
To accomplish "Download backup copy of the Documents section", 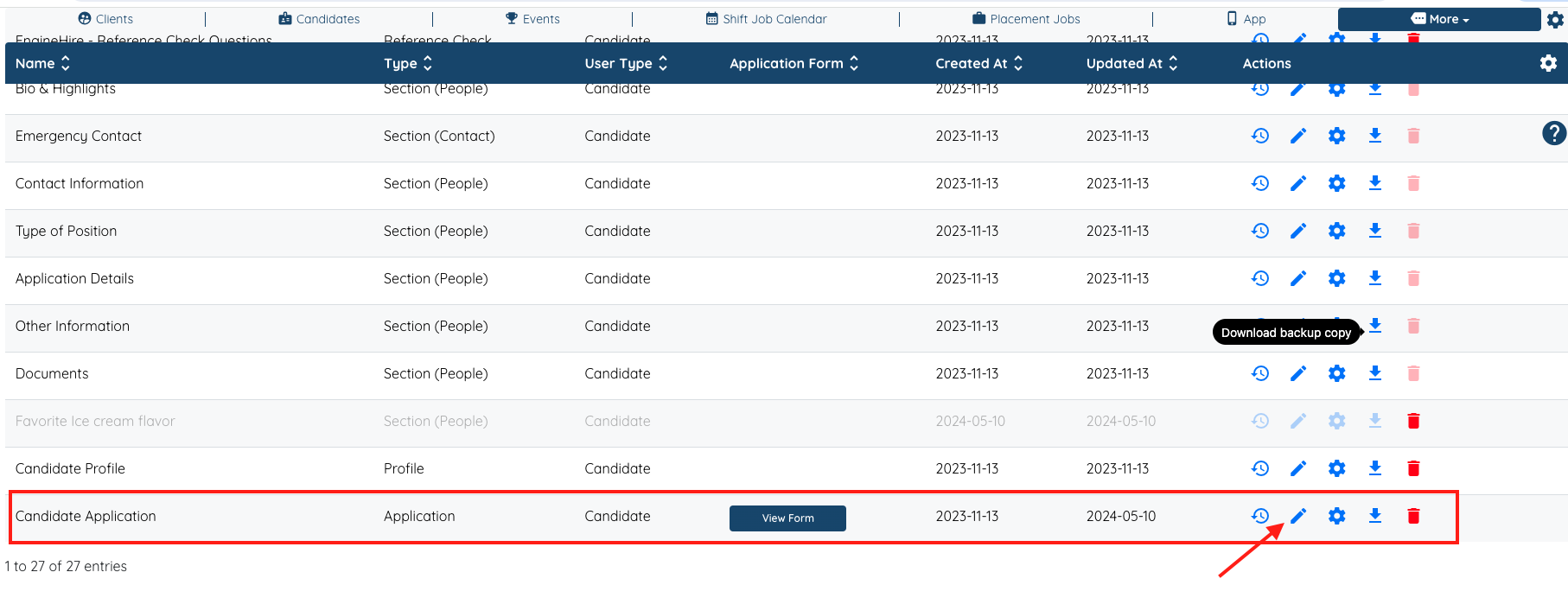I will click(x=1375, y=373).
